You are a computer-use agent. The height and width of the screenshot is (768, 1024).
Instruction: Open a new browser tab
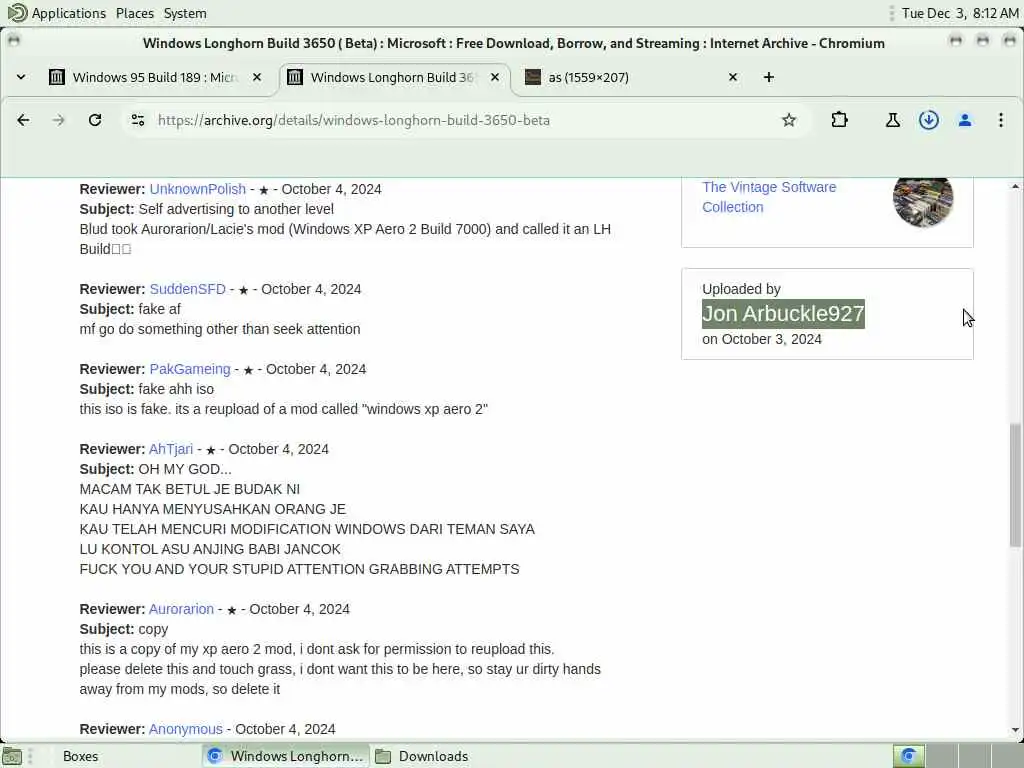coord(769,77)
